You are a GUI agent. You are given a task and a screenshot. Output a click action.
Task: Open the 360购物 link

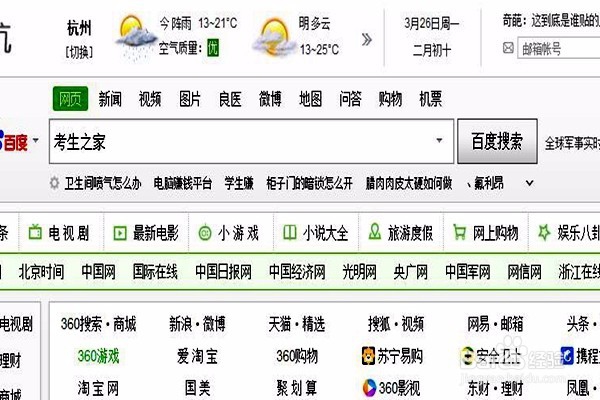point(297,356)
